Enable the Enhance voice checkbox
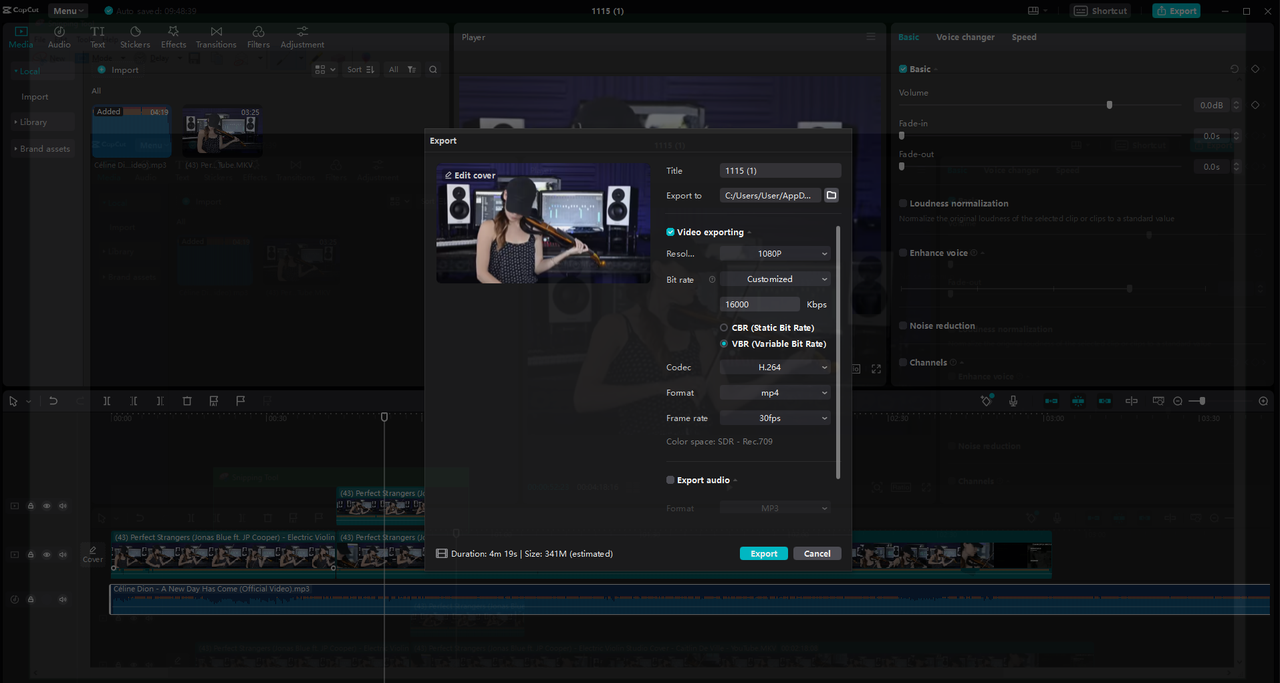Viewport: 1280px width, 683px height. coord(903,253)
